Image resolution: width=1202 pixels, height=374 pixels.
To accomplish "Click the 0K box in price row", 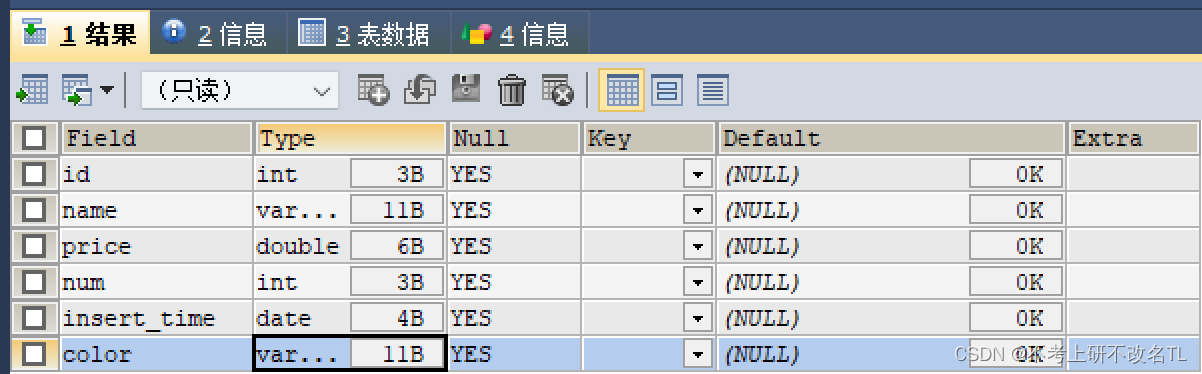I will [1015, 246].
